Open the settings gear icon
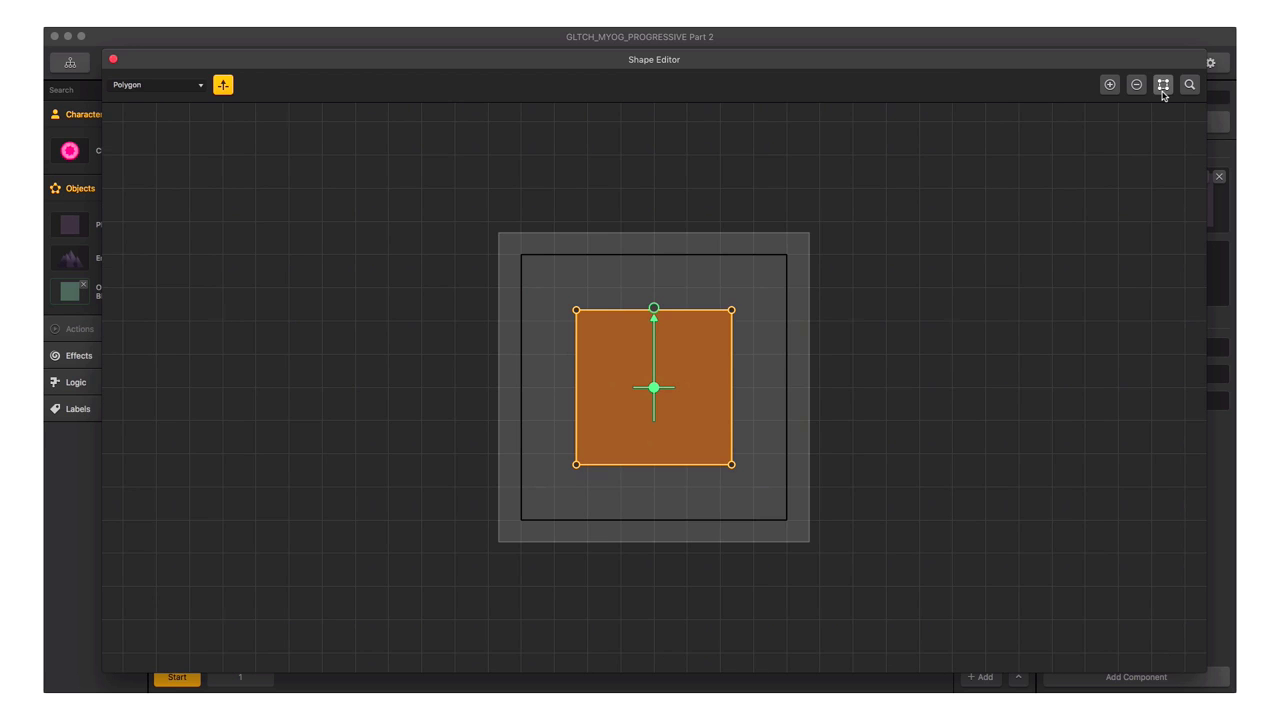 pyautogui.click(x=1211, y=63)
